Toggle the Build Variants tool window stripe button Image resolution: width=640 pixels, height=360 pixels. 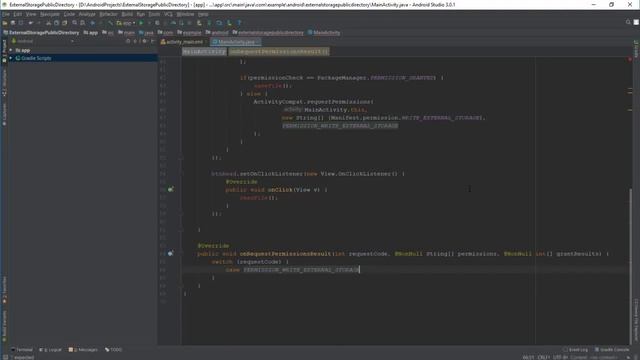(x=4, y=326)
